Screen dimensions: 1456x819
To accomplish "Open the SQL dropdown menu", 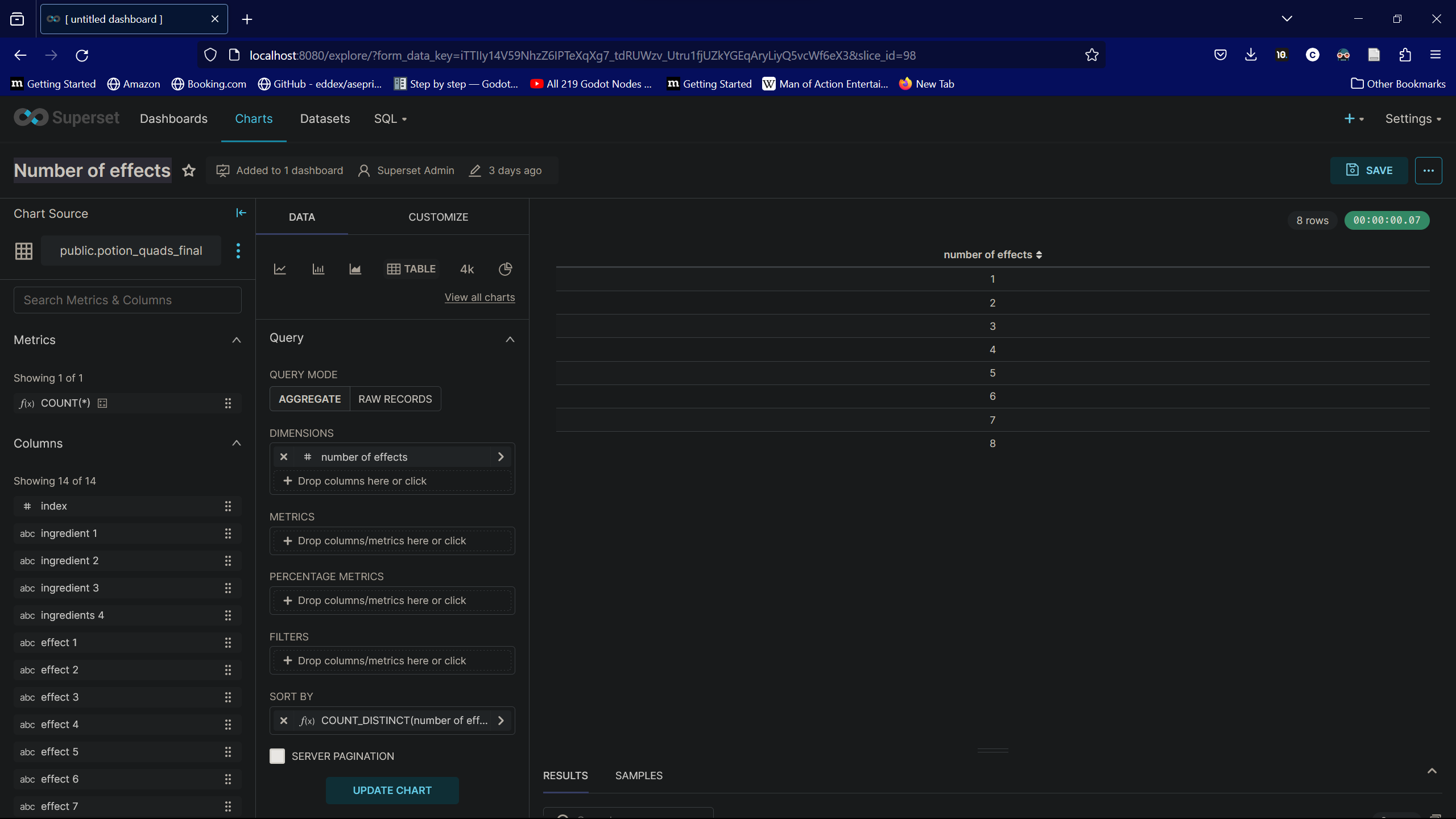I will pyautogui.click(x=390, y=119).
